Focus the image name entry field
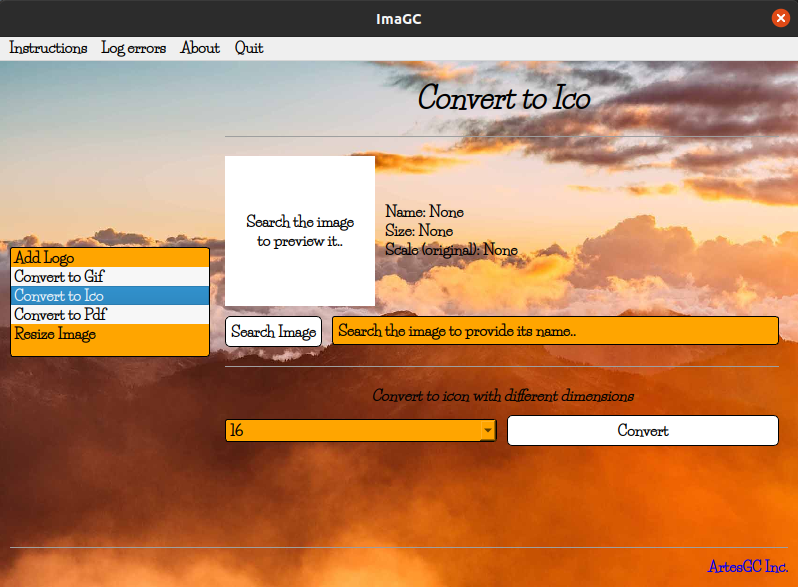The image size is (798, 587). [x=555, y=331]
